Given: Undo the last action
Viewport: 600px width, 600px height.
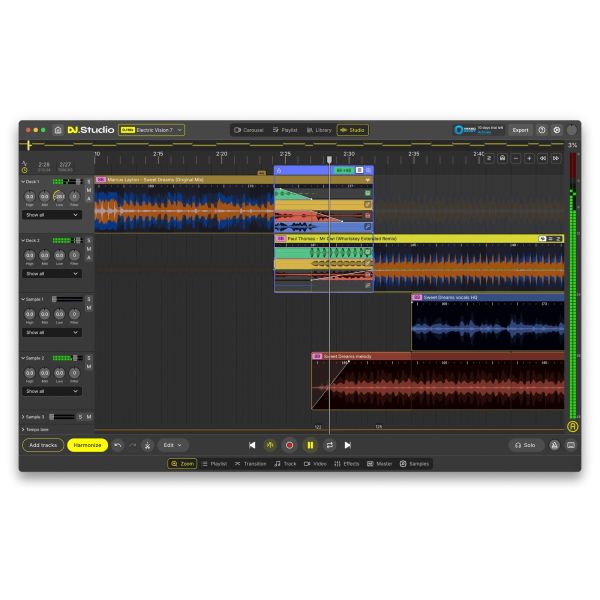Looking at the screenshot, I should pyautogui.click(x=118, y=445).
